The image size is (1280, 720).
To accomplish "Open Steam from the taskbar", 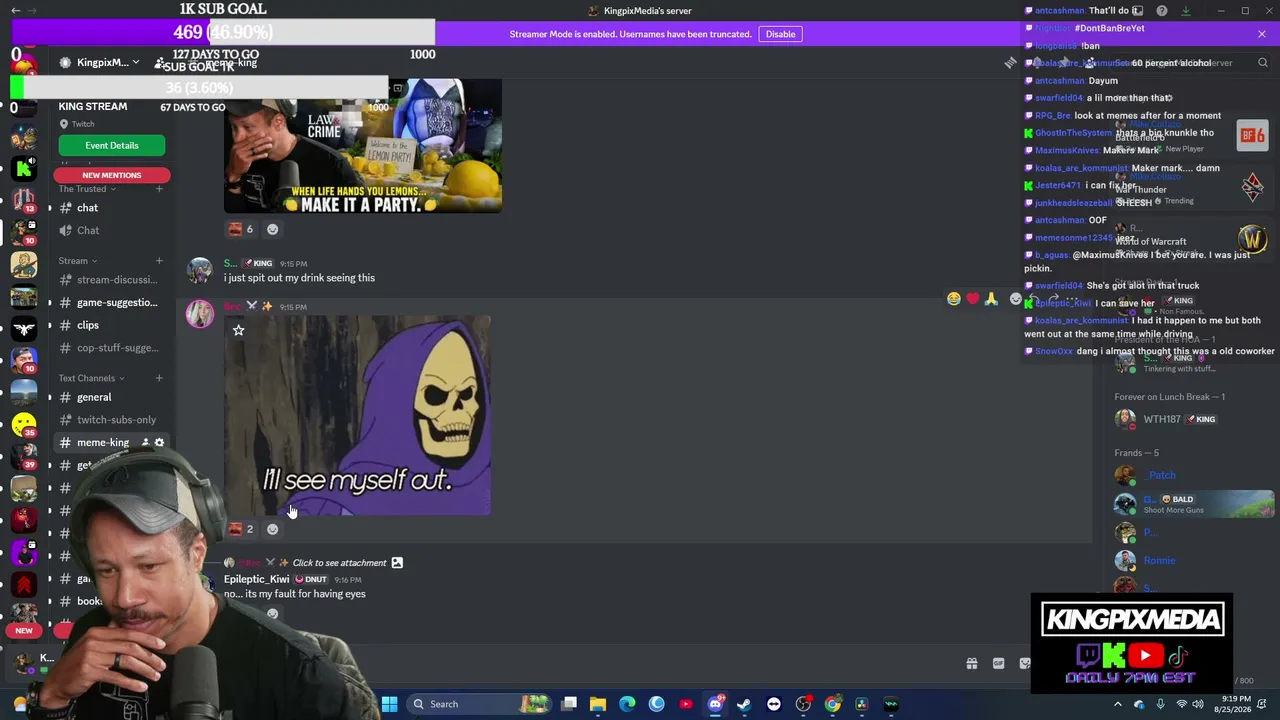I will click(744, 704).
